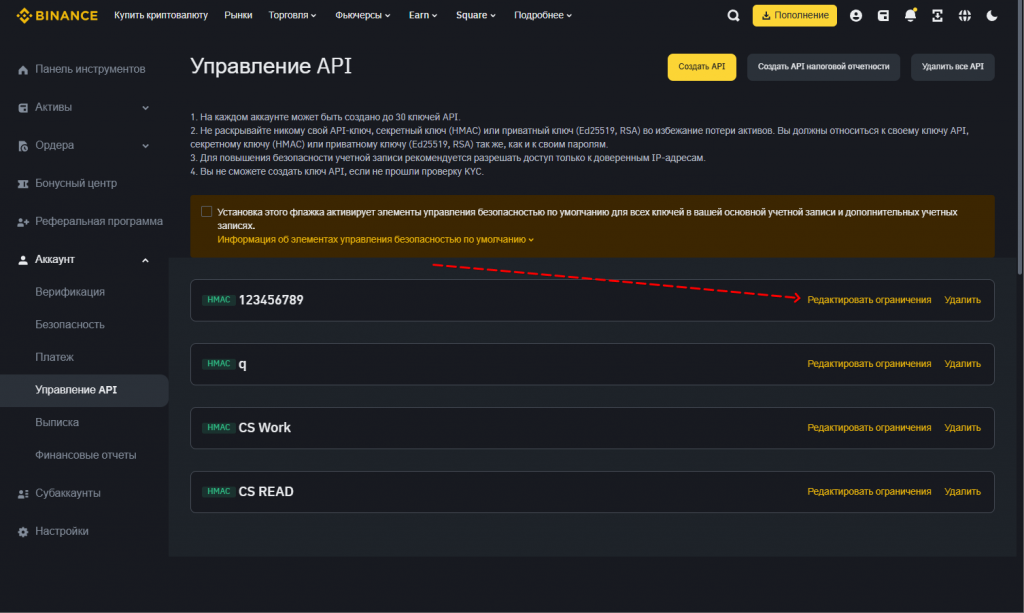Edit restrictions for CS READ key
Screen dimensions: 1024x613
(869, 492)
